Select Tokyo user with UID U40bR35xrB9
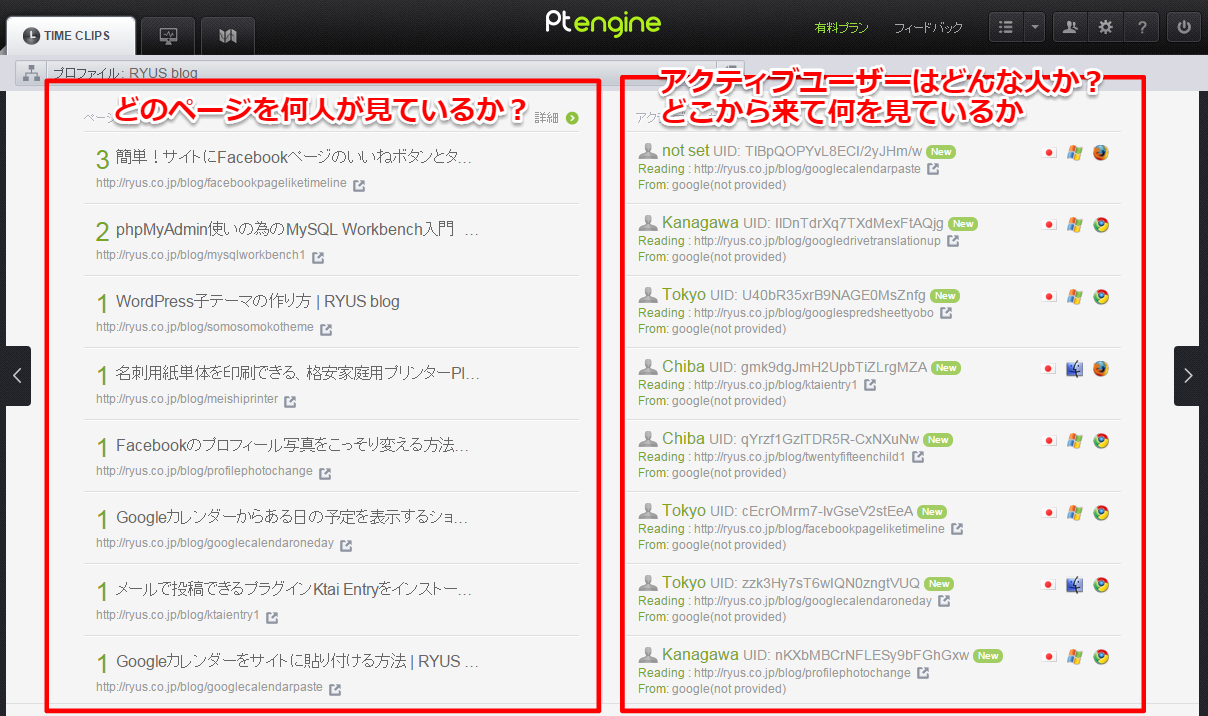This screenshot has height=716, width=1208. [683, 295]
